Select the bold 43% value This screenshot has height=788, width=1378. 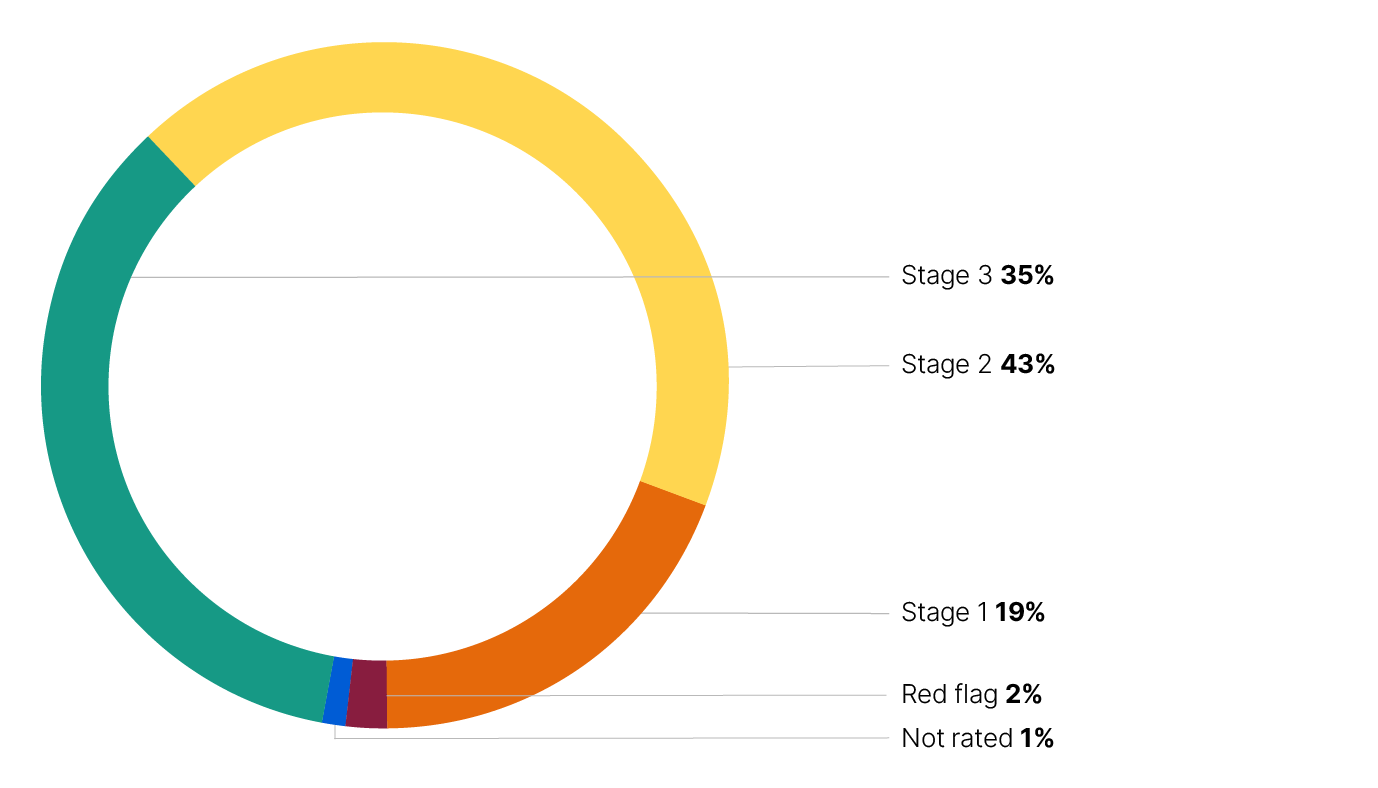coord(1027,365)
